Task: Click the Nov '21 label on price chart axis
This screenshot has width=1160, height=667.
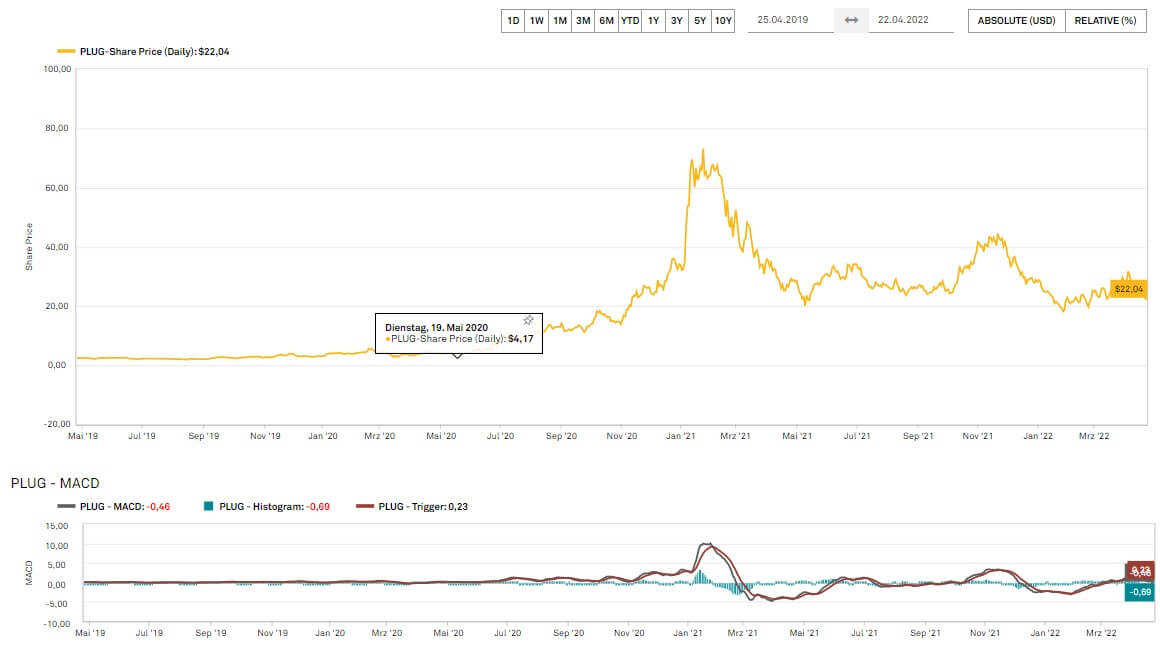Action: [978, 436]
